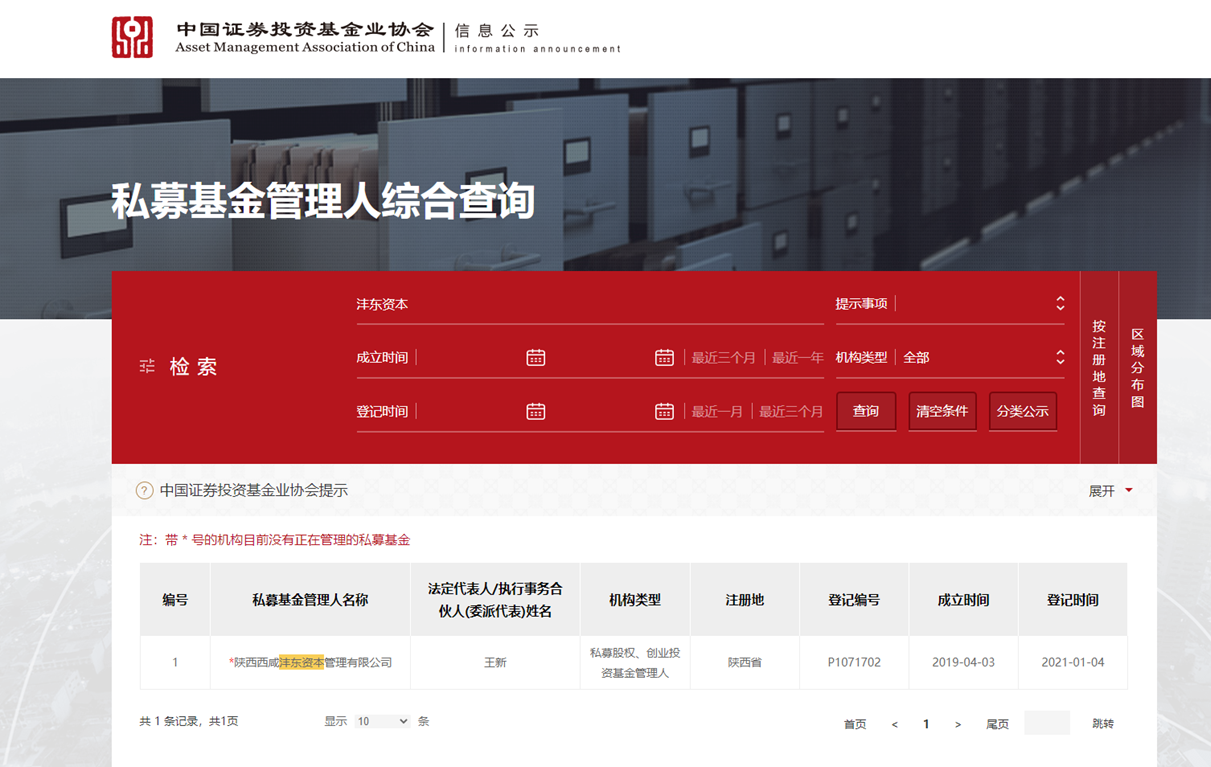Click the page number jump input field
Screen dimensions: 1211x767
coord(1047,723)
